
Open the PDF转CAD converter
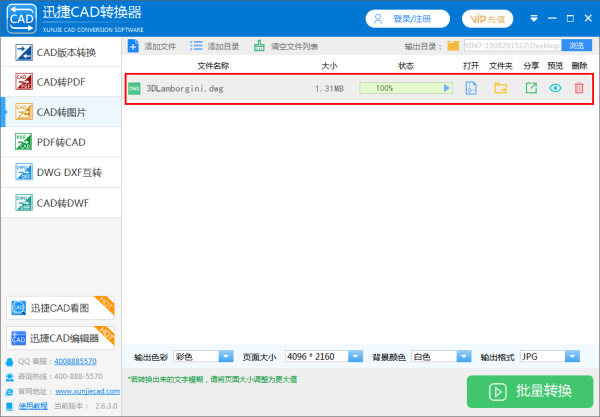click(x=61, y=142)
